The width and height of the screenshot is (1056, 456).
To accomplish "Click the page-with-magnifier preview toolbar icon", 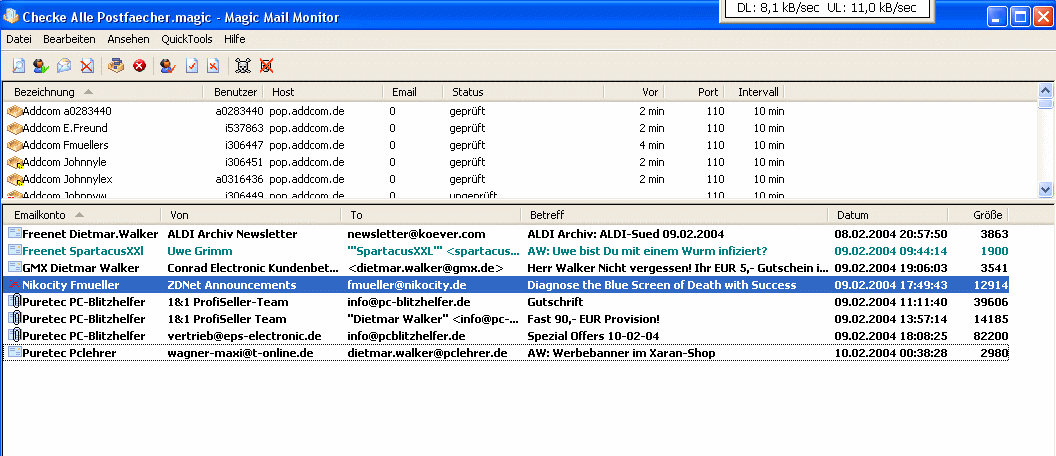I will [18, 66].
